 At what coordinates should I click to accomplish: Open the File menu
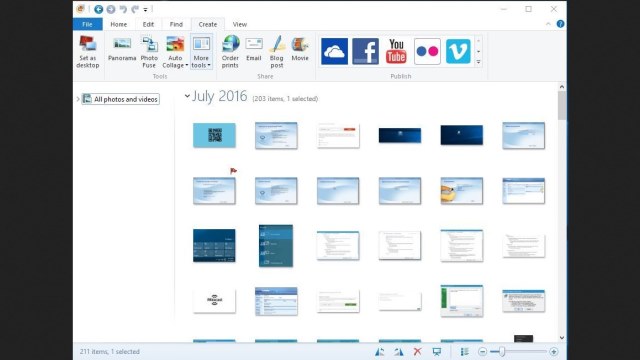(87, 24)
